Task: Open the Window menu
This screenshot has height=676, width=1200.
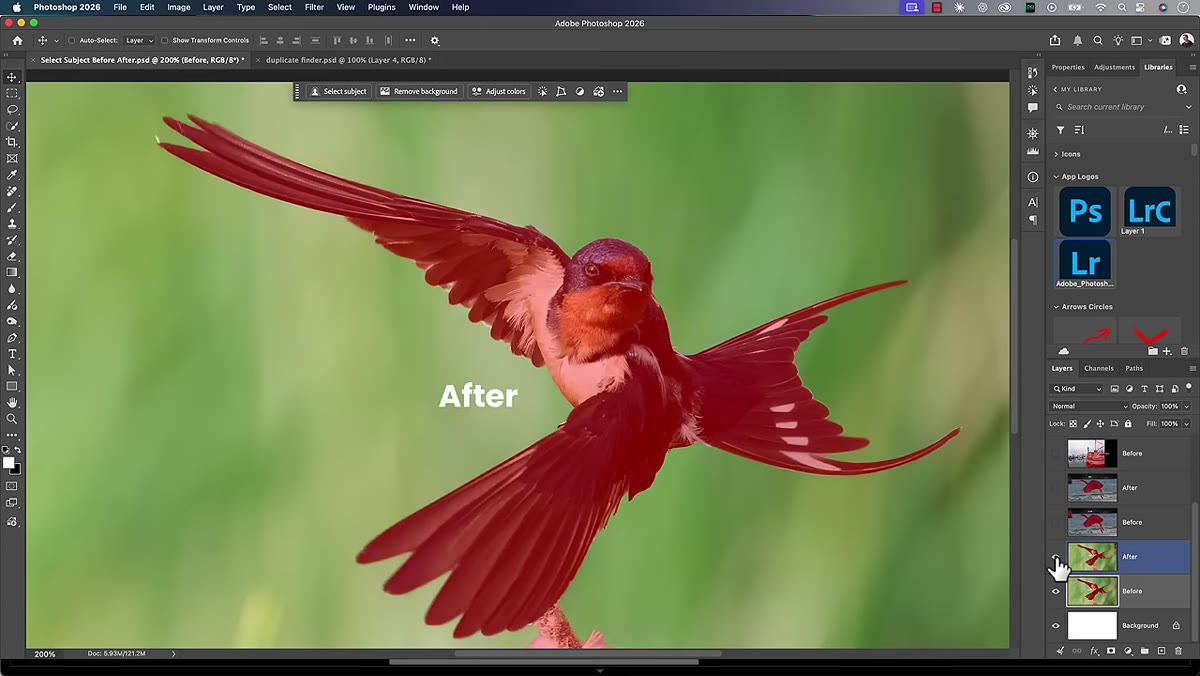Action: [423, 7]
